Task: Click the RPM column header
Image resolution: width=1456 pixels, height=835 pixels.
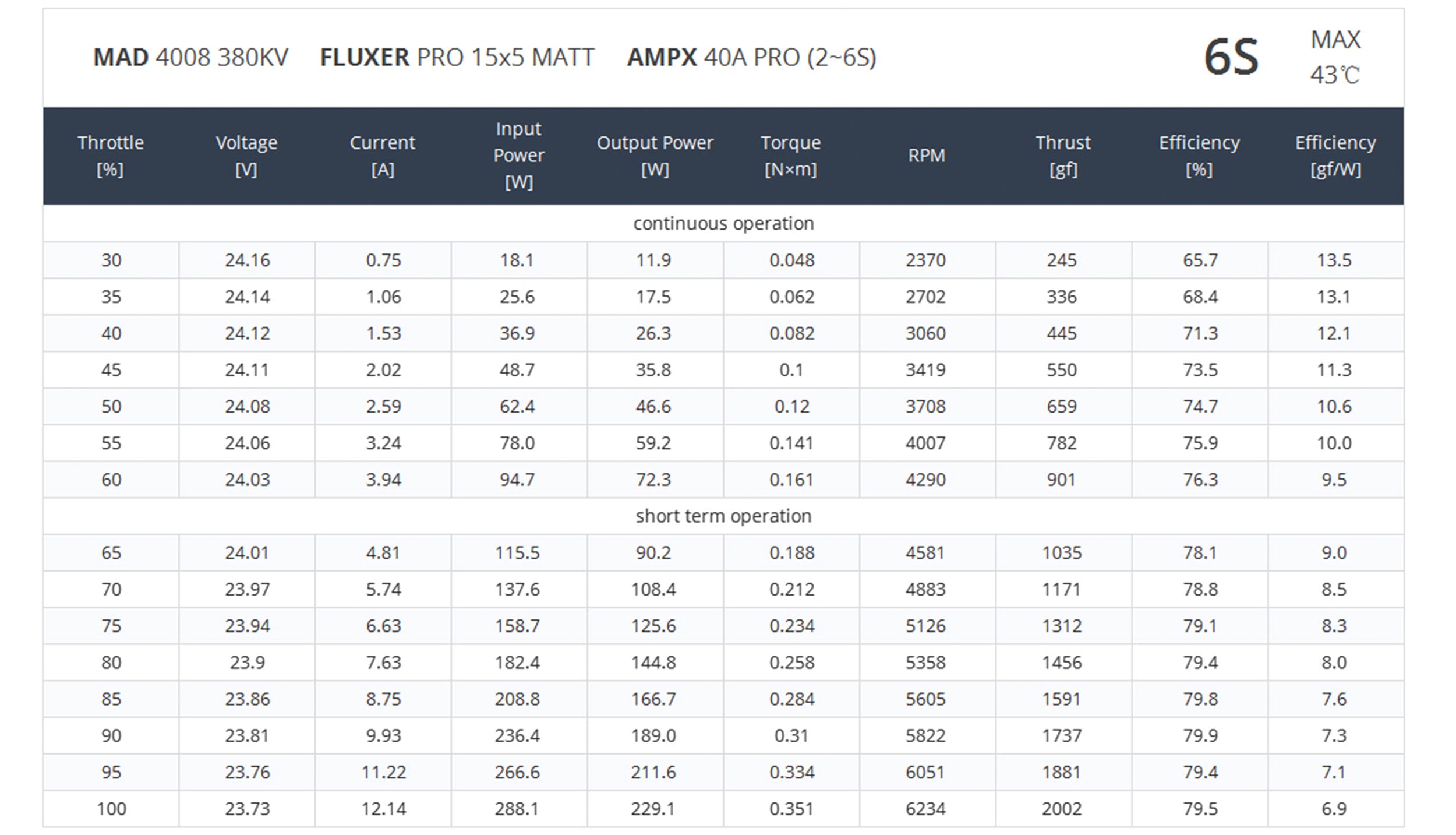Action: pos(927,156)
